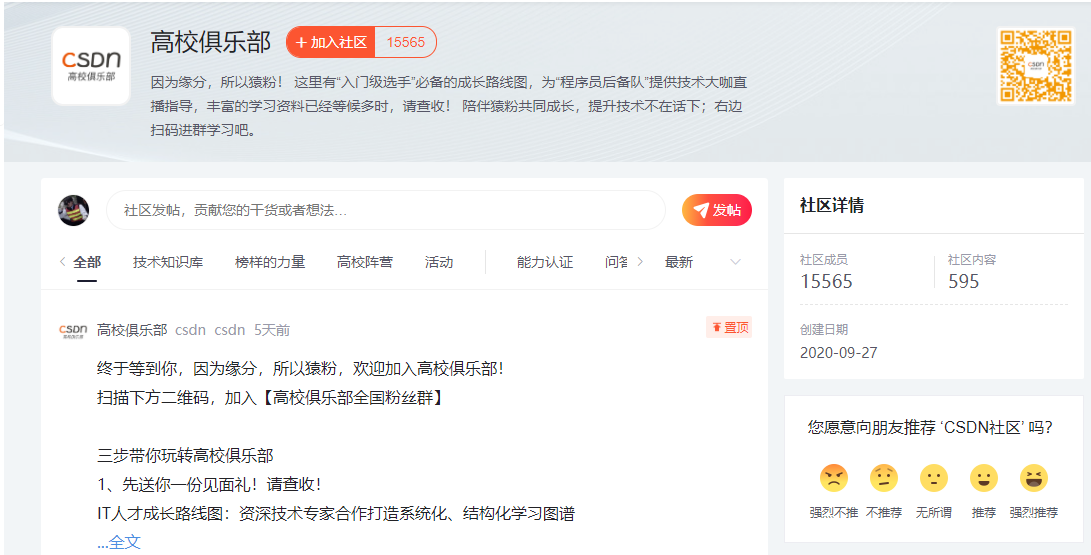Click the 595 value under 社区内容
This screenshot has height=555, width=1091.
[964, 281]
